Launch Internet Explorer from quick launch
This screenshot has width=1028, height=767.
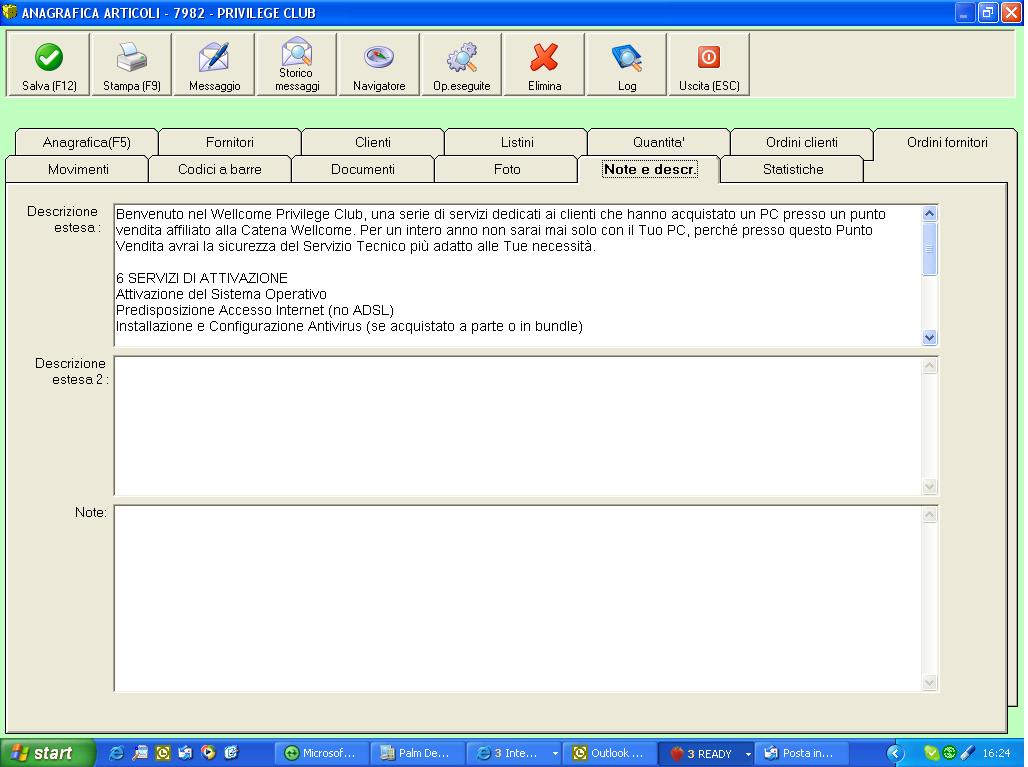point(116,753)
